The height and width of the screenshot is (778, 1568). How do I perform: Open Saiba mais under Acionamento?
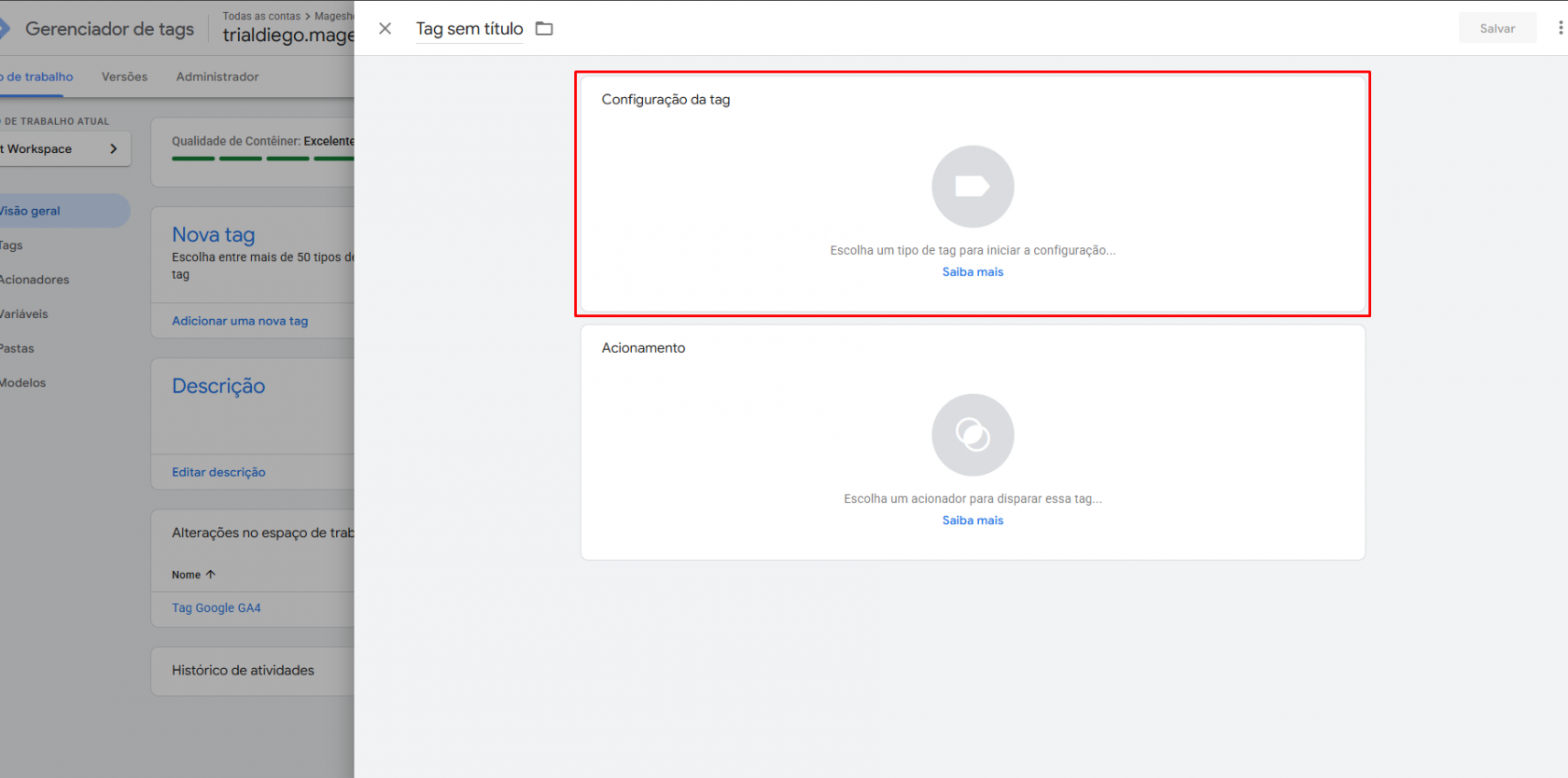[x=973, y=521]
